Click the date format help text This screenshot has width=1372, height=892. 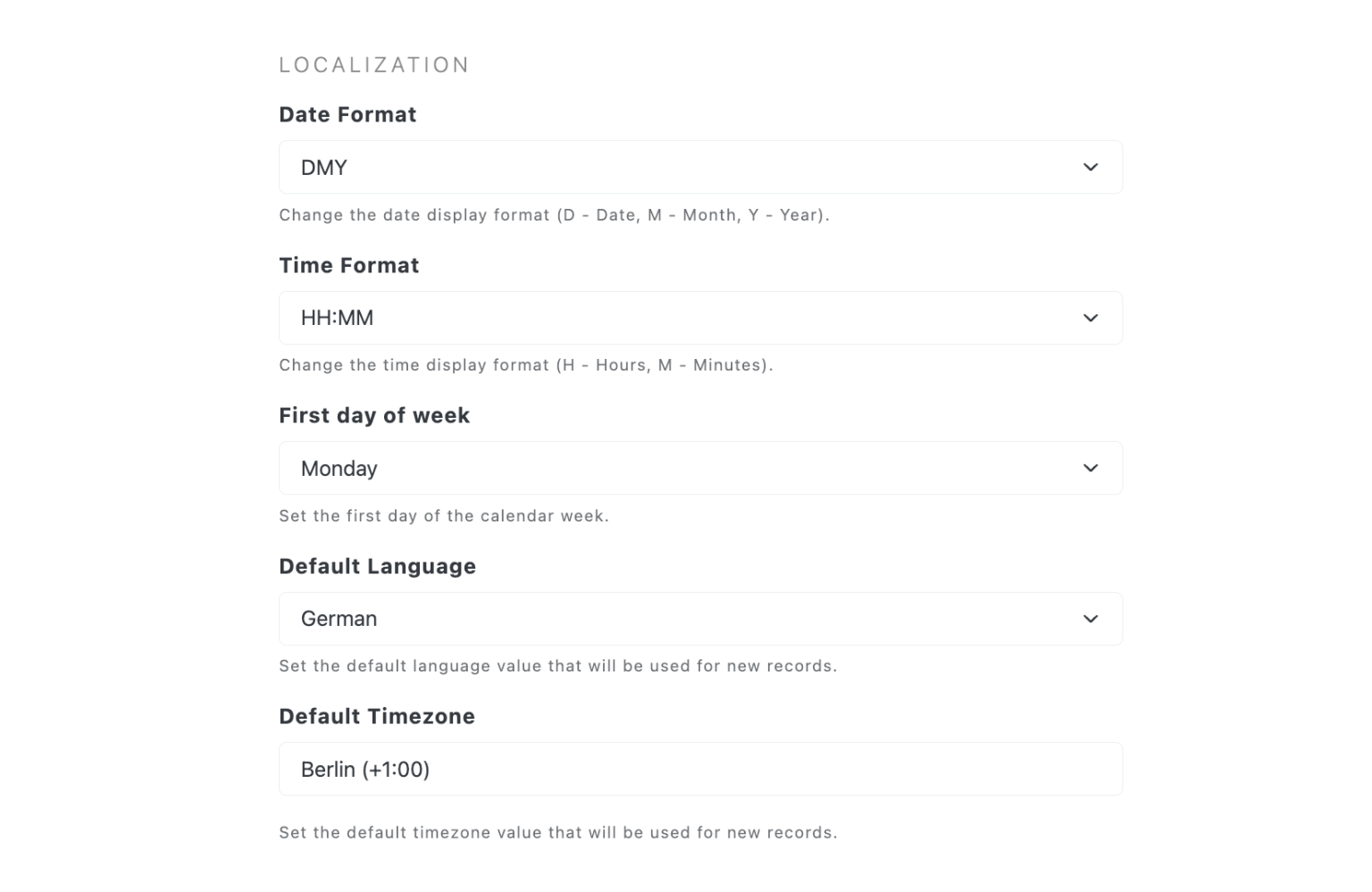point(554,214)
